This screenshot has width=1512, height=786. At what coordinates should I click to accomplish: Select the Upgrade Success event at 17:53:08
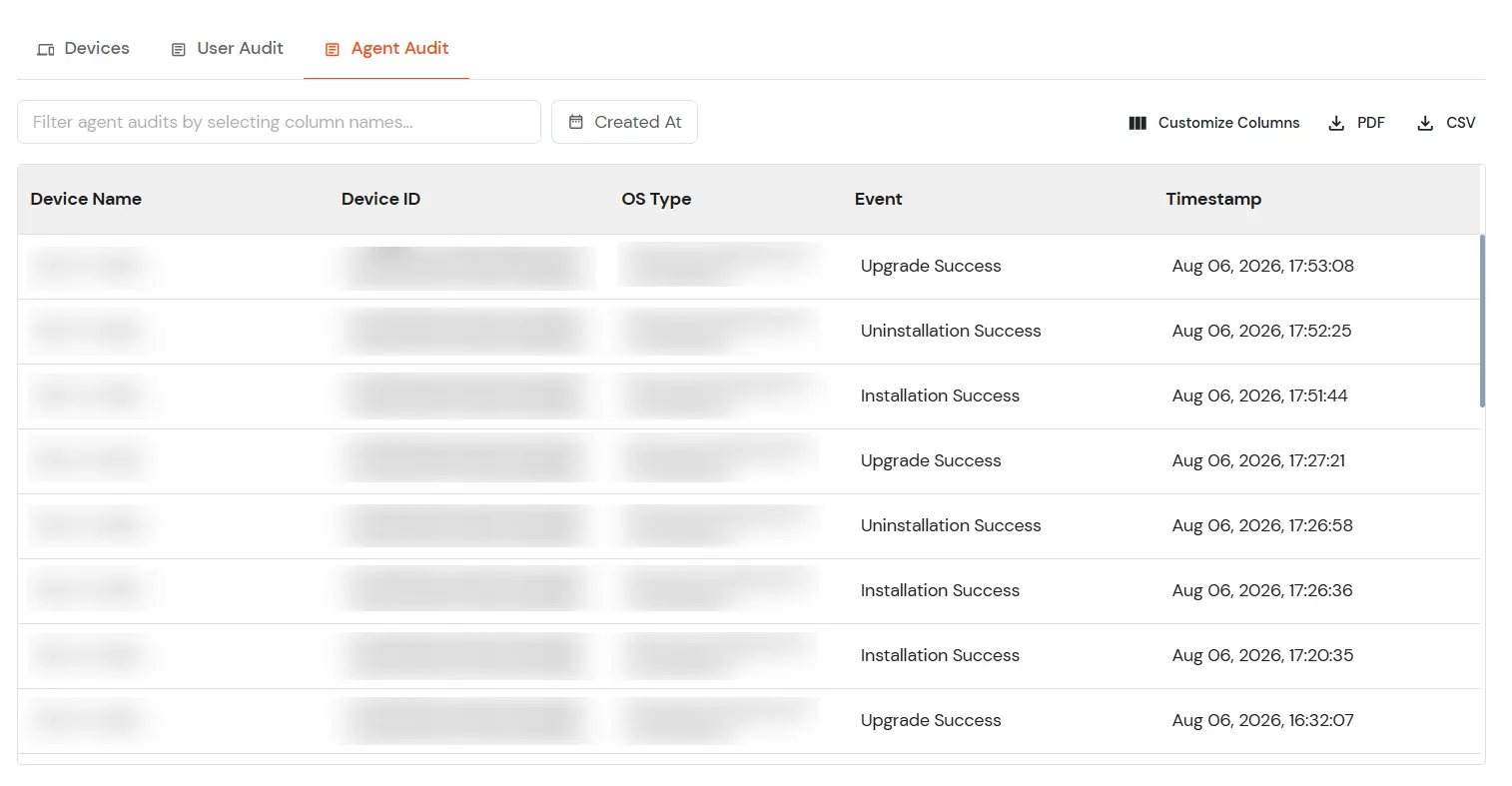tap(931, 266)
